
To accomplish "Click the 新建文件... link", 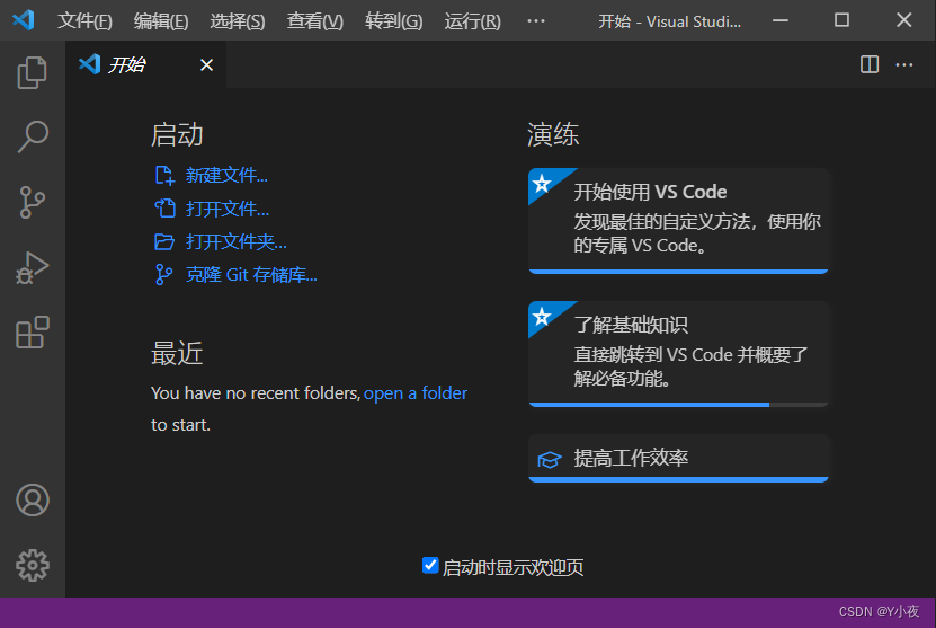I will point(226,176).
